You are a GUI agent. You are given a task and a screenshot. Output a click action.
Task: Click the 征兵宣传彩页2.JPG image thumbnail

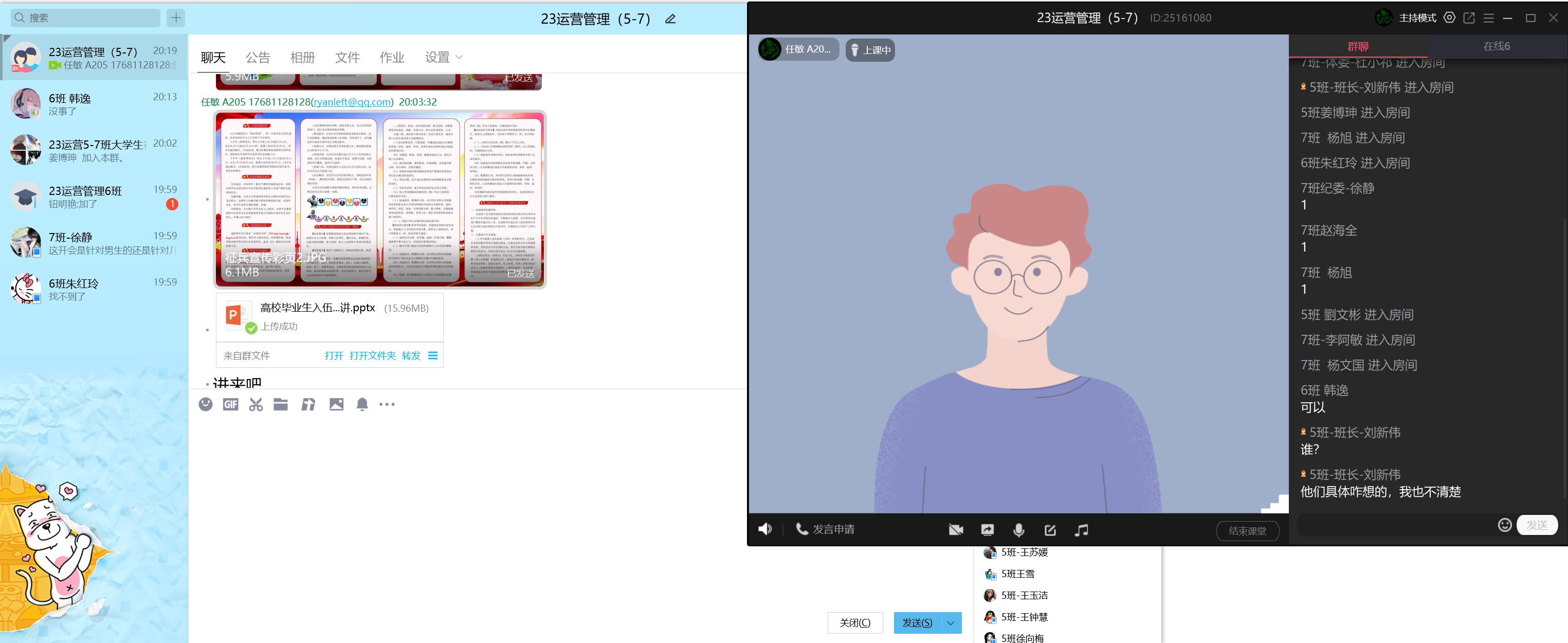tap(379, 199)
